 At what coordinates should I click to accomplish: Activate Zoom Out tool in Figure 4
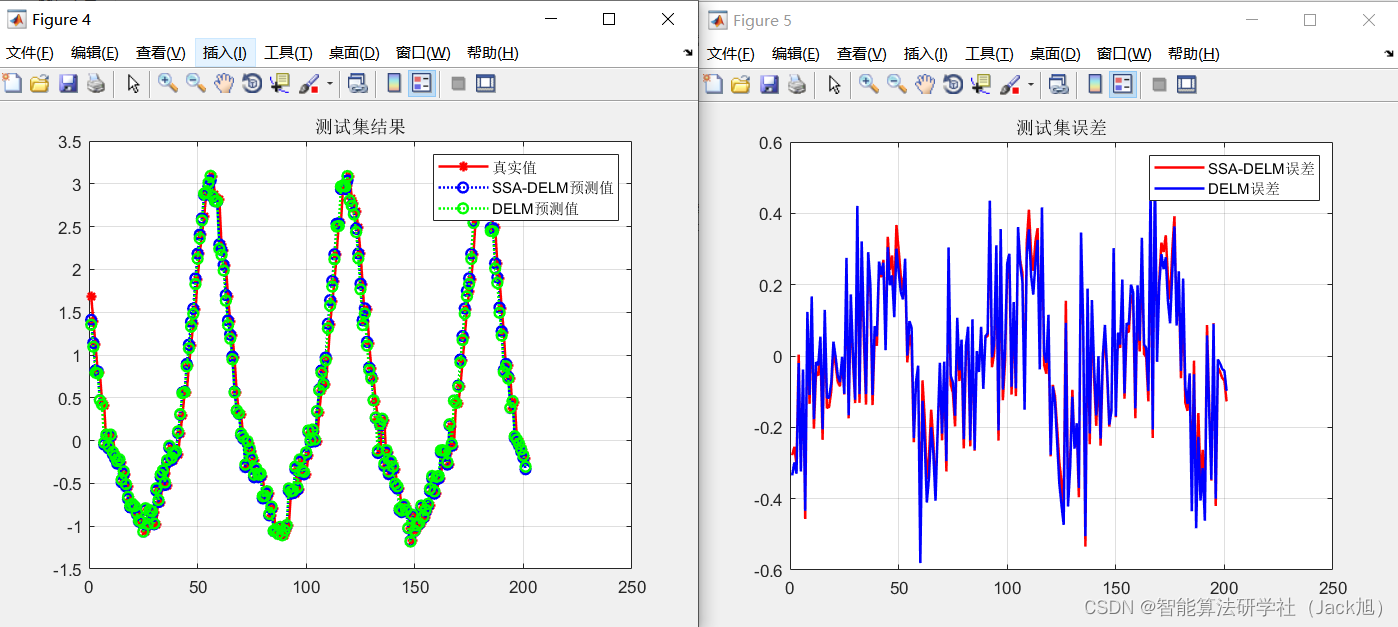pos(196,84)
